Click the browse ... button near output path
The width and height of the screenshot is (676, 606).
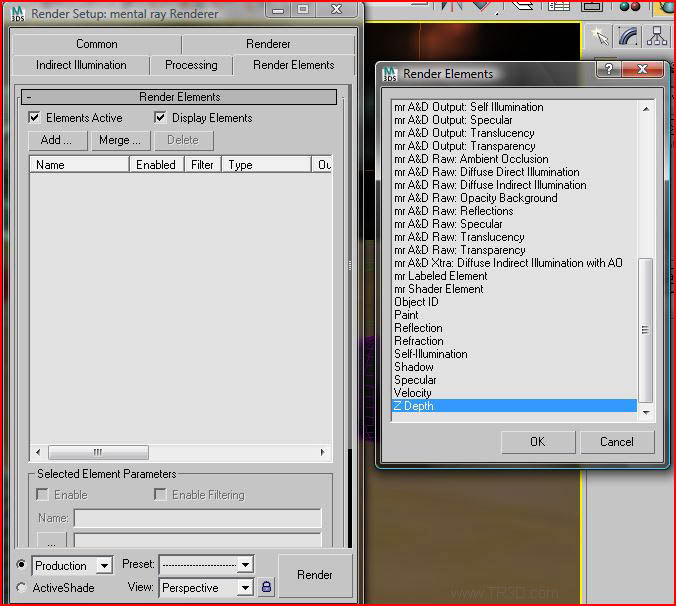click(52, 541)
